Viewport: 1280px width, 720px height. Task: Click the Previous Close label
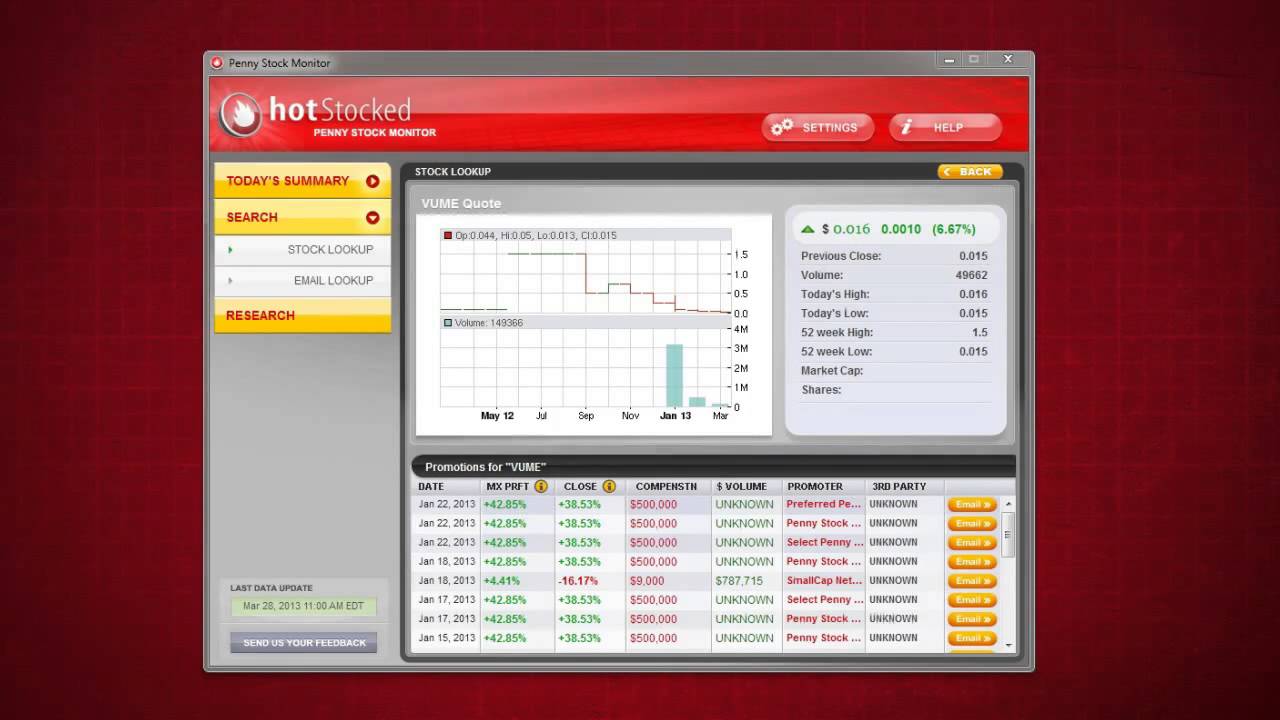(841, 256)
